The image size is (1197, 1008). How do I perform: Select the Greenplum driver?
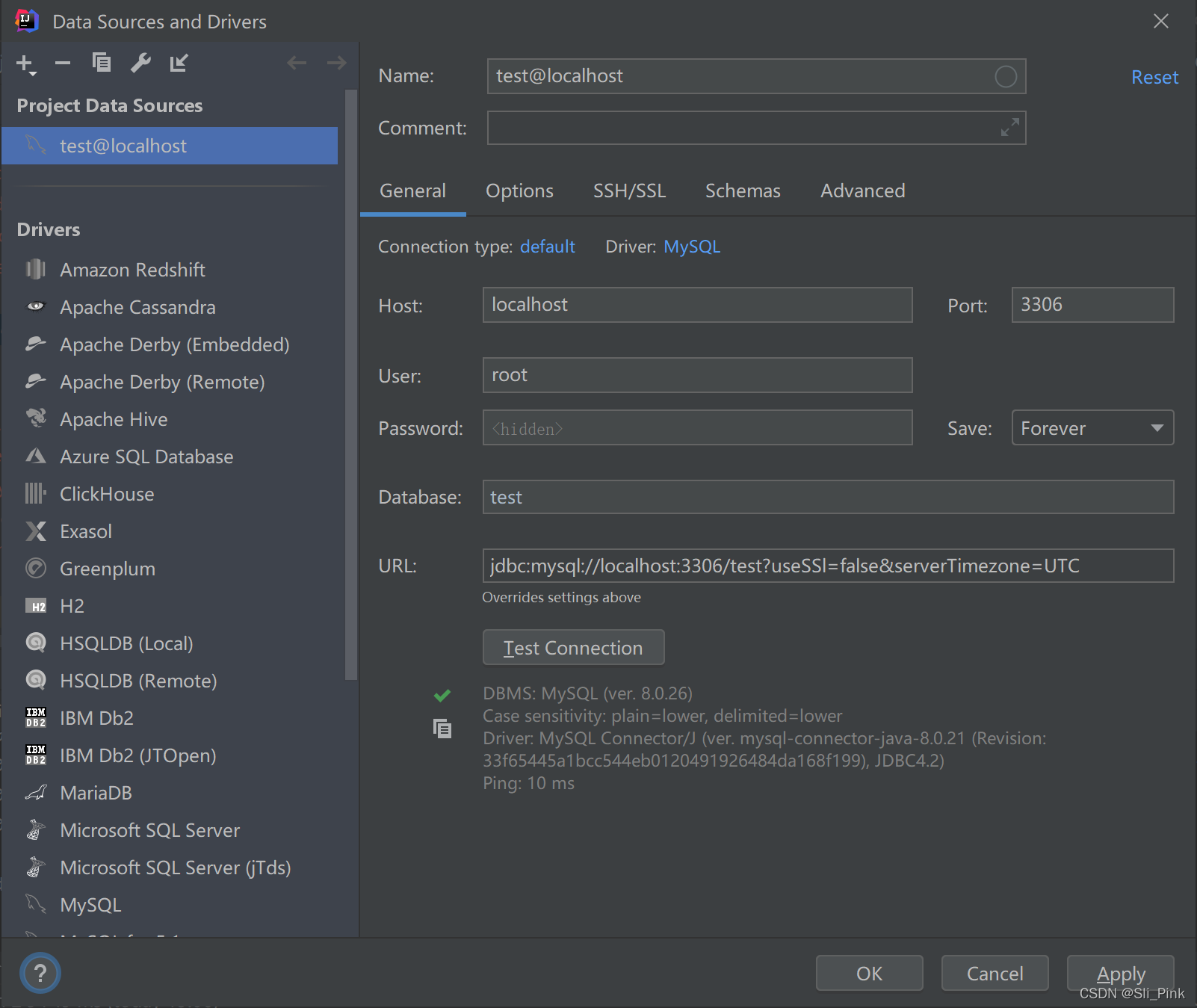pyautogui.click(x=170, y=569)
